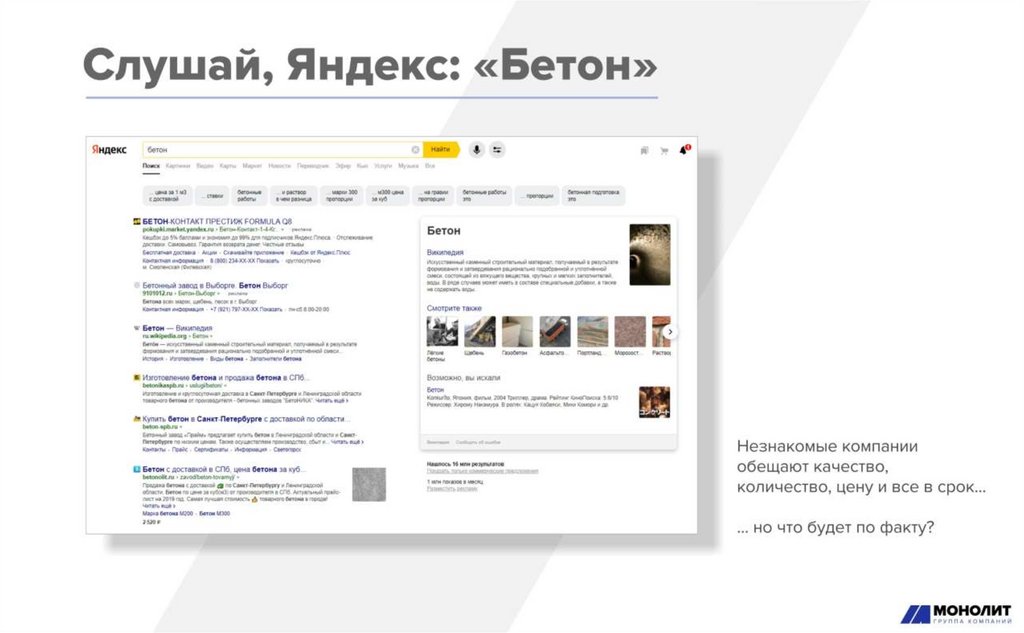1024x633 pixels.
Task: Click the Википедия link in the Бетон card
Action: tap(445, 252)
